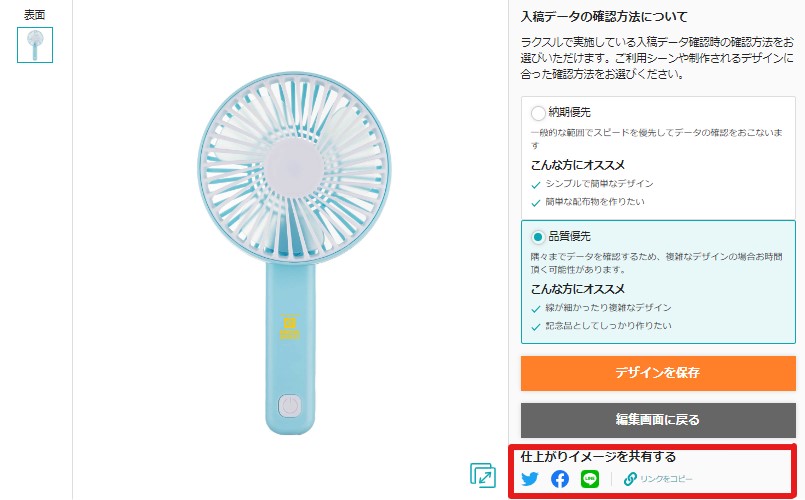Share the design on Facebook

pyautogui.click(x=560, y=479)
